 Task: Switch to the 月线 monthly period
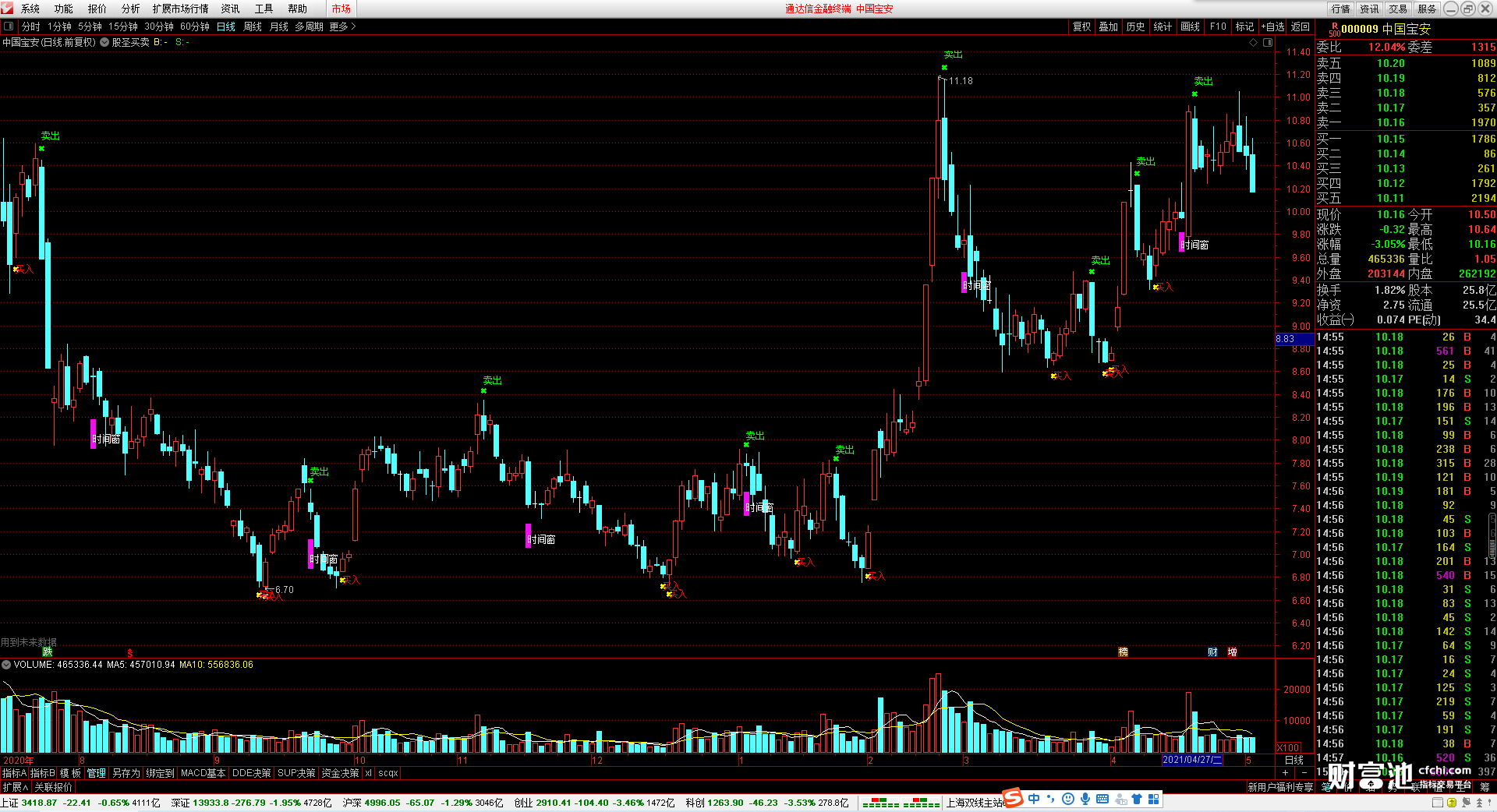[279, 26]
